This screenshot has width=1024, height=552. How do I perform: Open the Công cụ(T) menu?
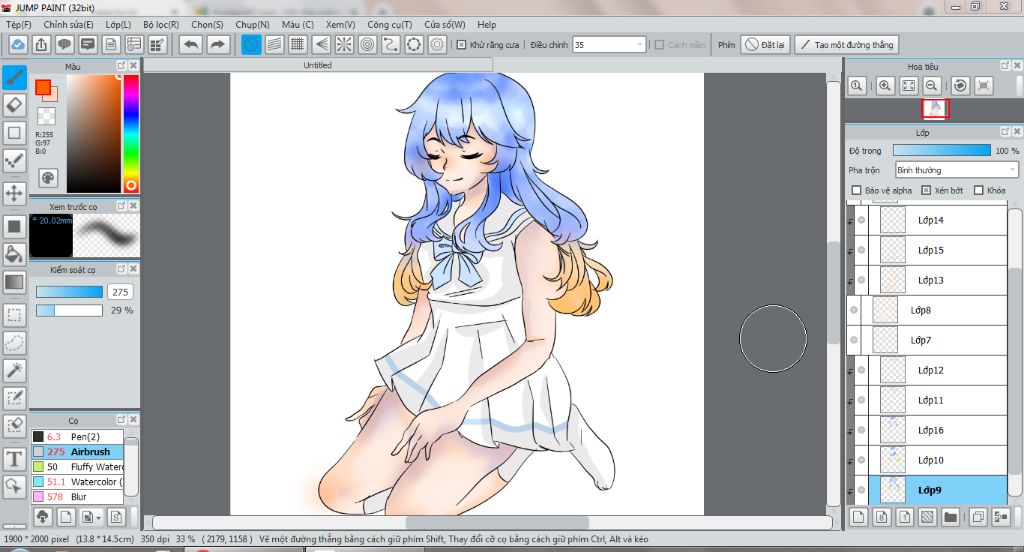pyautogui.click(x=389, y=24)
